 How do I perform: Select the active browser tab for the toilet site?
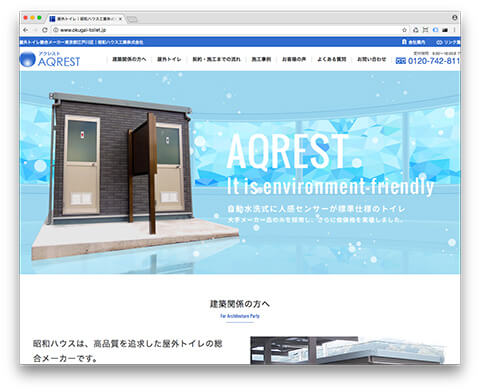[86, 19]
